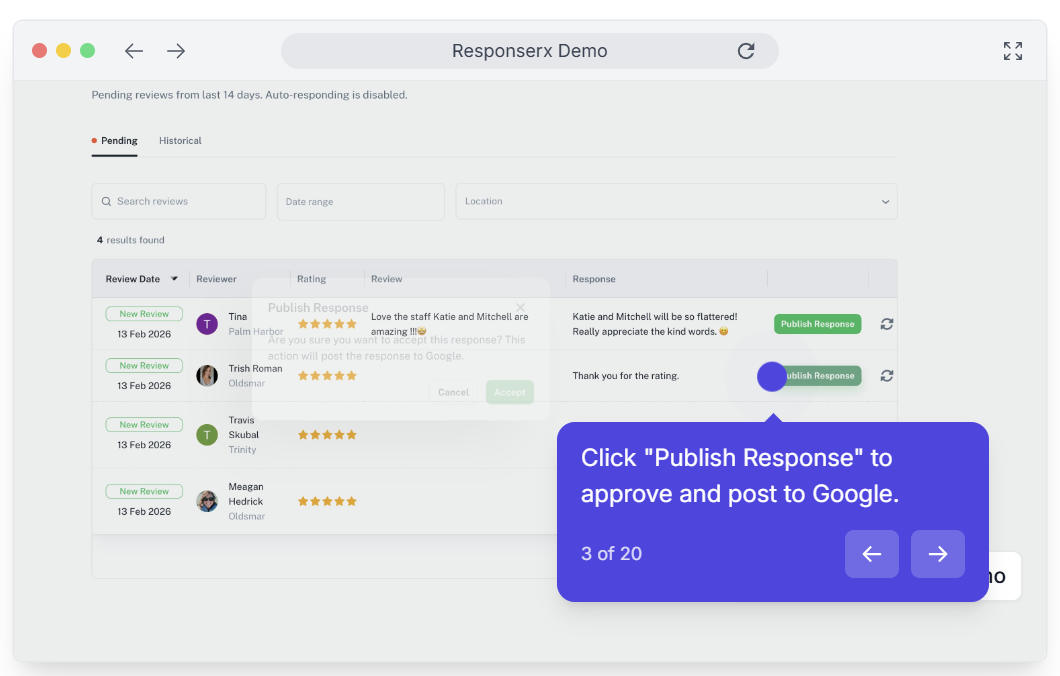Sort by Review Date column arrow
The image size is (1060, 676).
174,279
